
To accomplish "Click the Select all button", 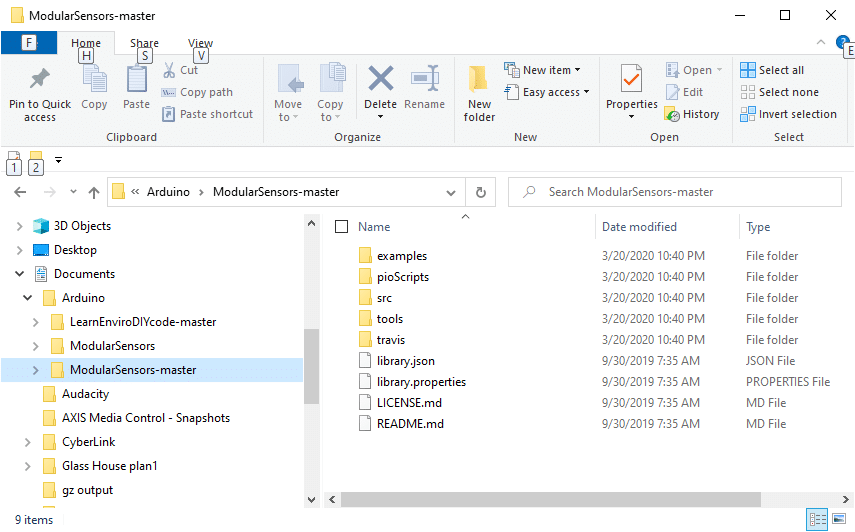I will click(x=772, y=70).
